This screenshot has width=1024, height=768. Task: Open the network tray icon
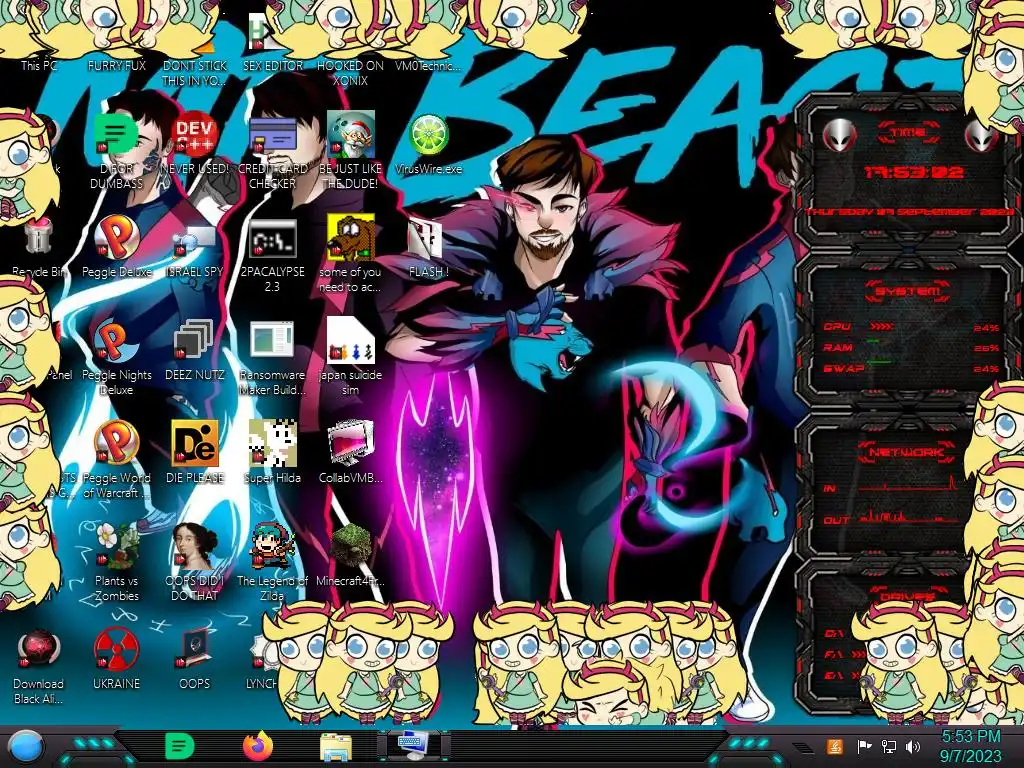[x=888, y=746]
